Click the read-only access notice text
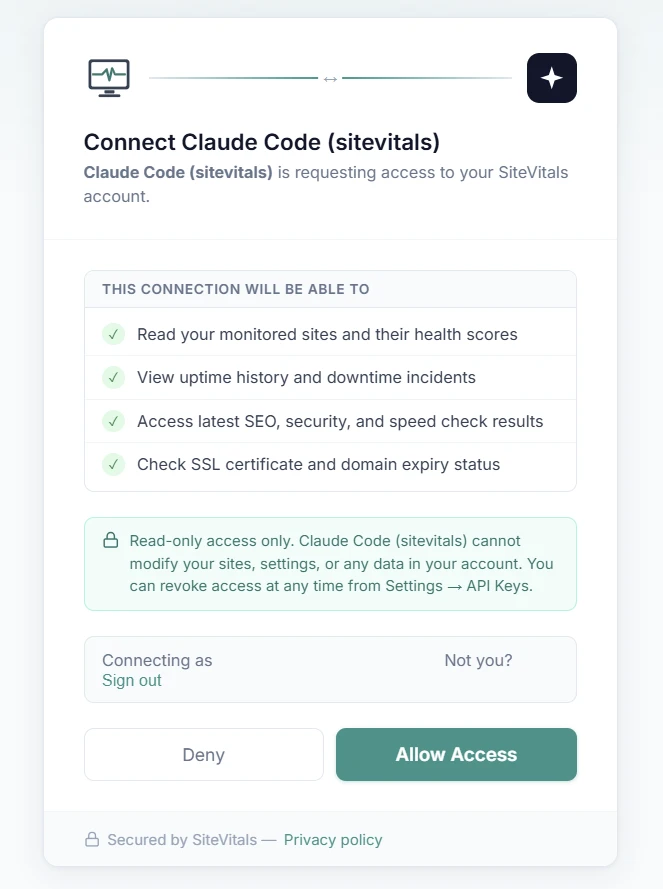Image resolution: width=663 pixels, height=889 pixels. 340,563
